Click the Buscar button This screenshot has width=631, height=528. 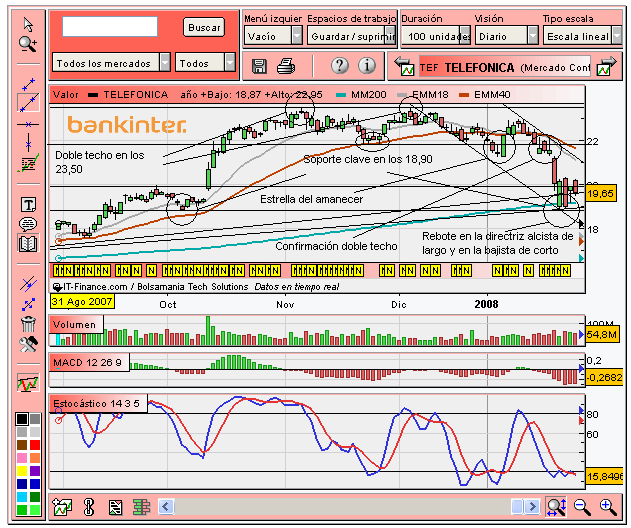(204, 27)
